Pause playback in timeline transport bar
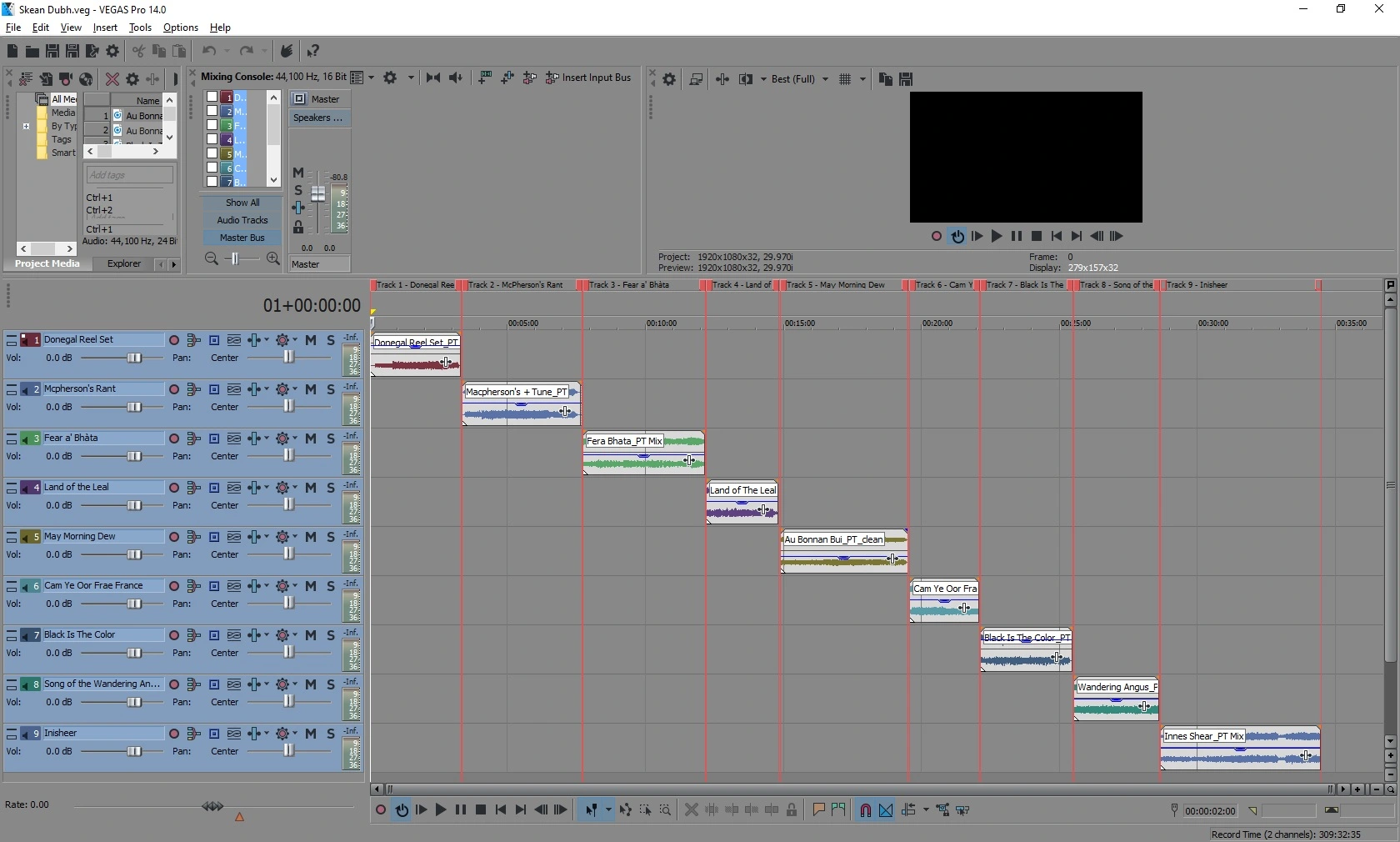Image resolution: width=1400 pixels, height=842 pixels. (461, 810)
